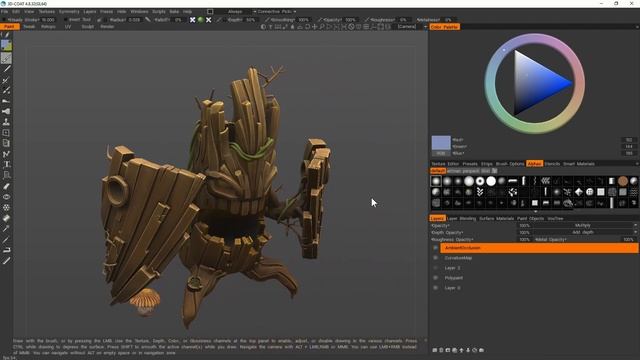Click the current color swatch
The image size is (640, 360).
coord(441,143)
